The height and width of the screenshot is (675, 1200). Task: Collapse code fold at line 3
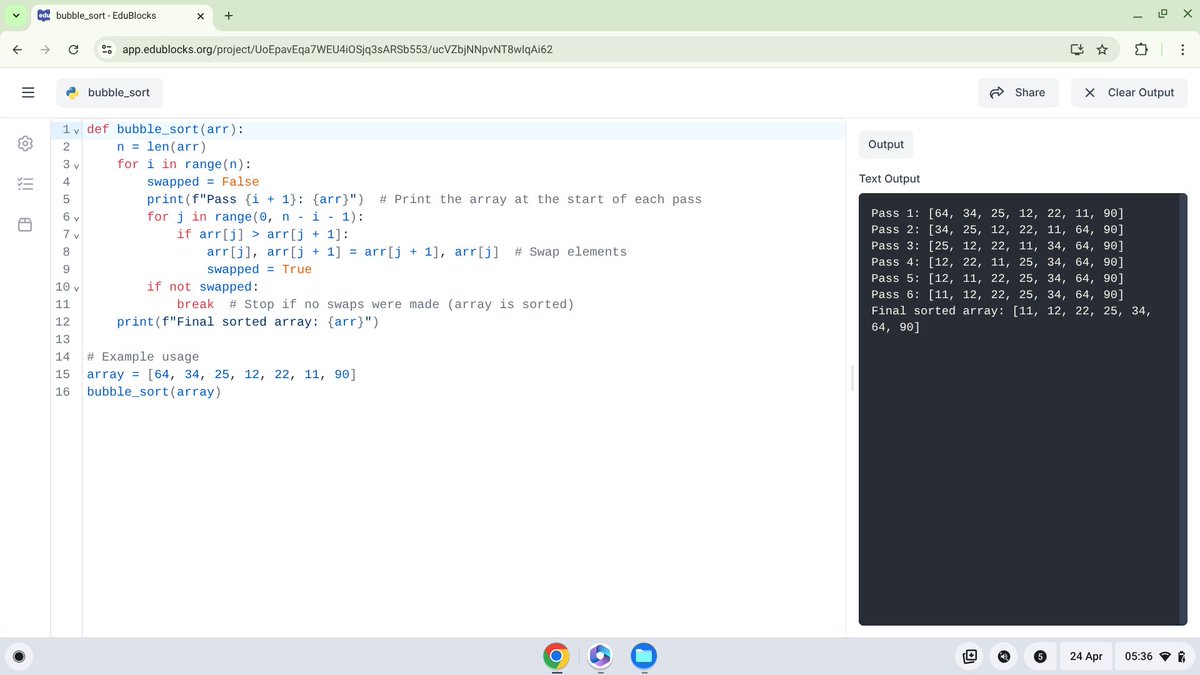click(76, 165)
